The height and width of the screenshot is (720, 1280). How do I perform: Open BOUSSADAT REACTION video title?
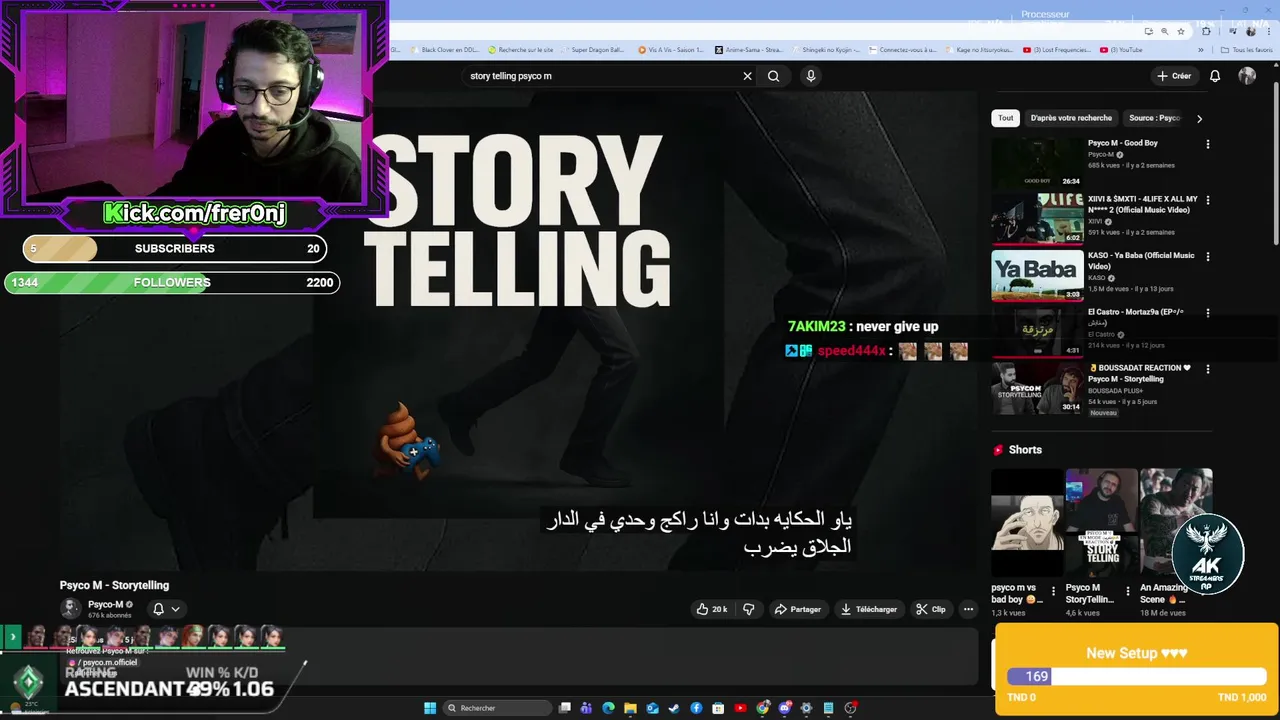pos(1140,373)
